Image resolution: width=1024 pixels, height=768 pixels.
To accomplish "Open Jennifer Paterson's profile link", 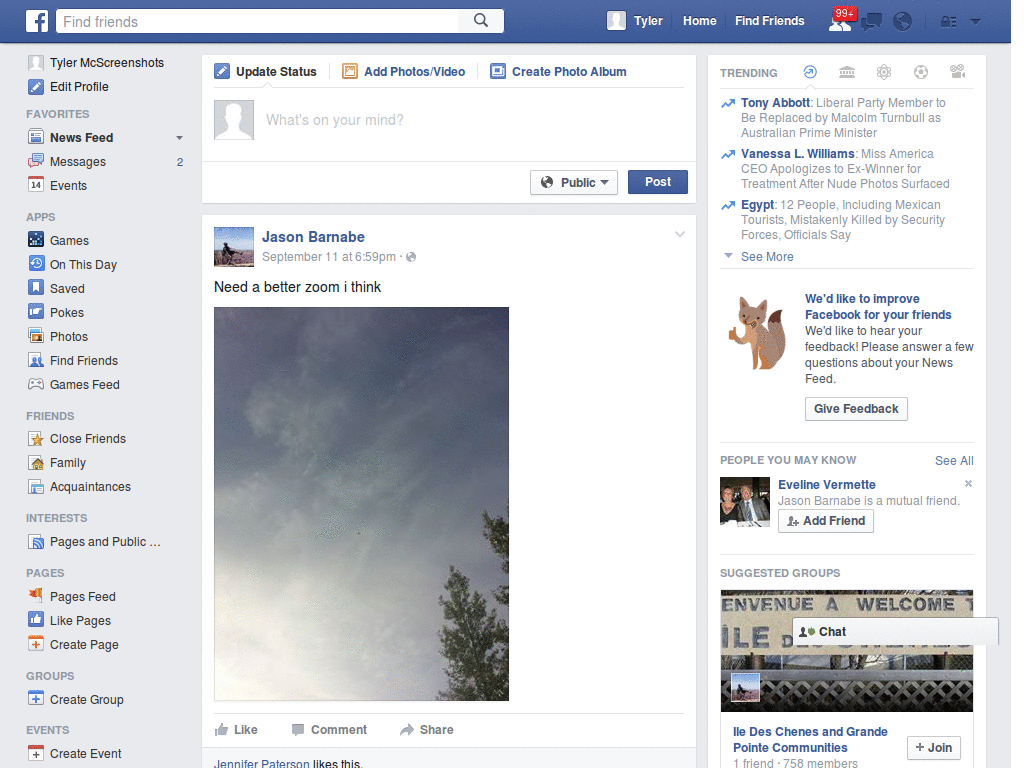I will 262,763.
